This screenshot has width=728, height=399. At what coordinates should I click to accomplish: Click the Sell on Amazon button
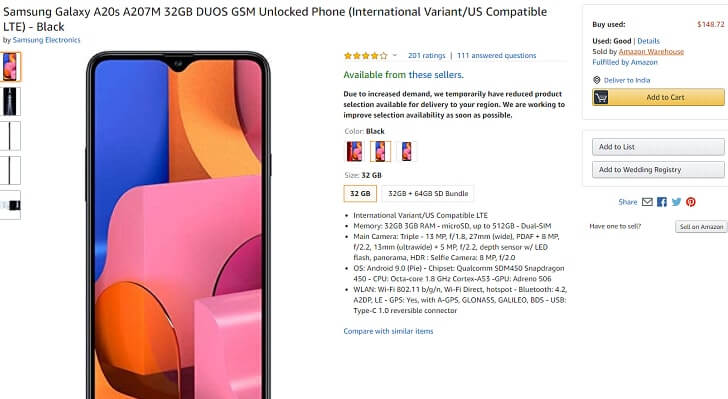701,227
